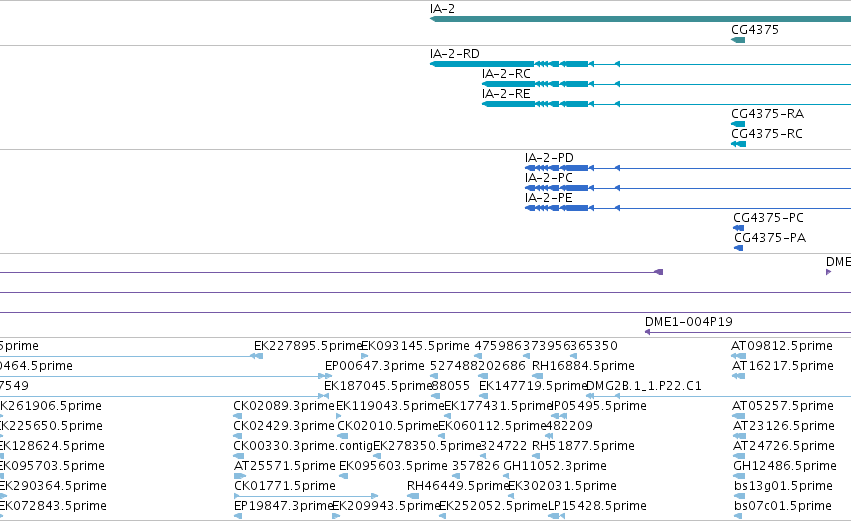
Task: Click the EK302031.5prime EST label
Action: (x=562, y=486)
